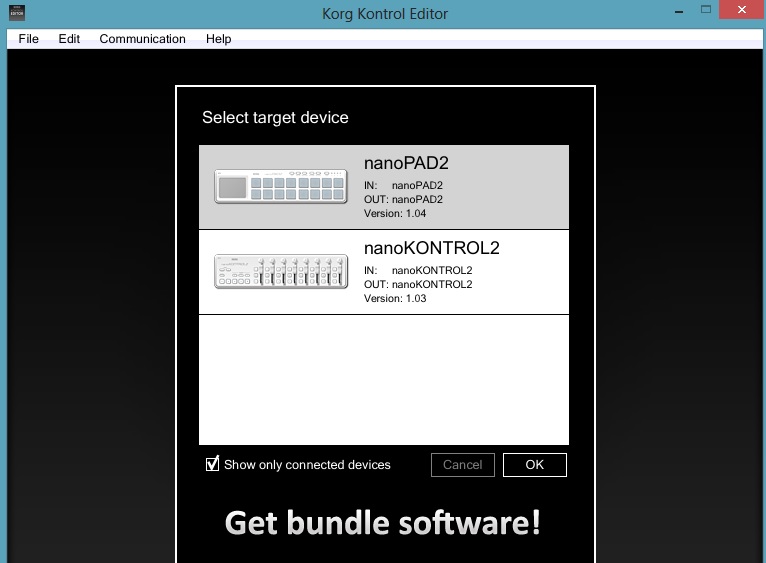The image size is (766, 563).
Task: Click 'OUT: nanoKONTROL2' port line
Action: 418,284
